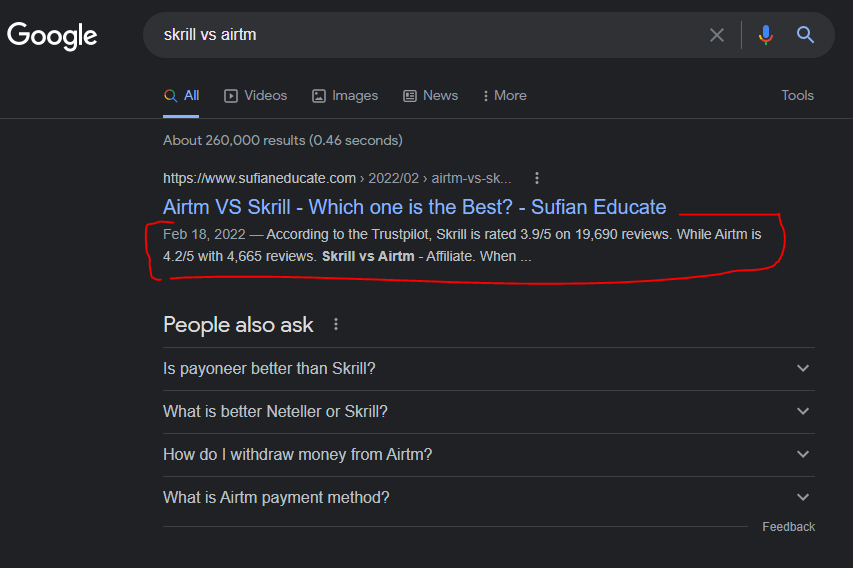Clear the search box with the X icon

[x=717, y=35]
